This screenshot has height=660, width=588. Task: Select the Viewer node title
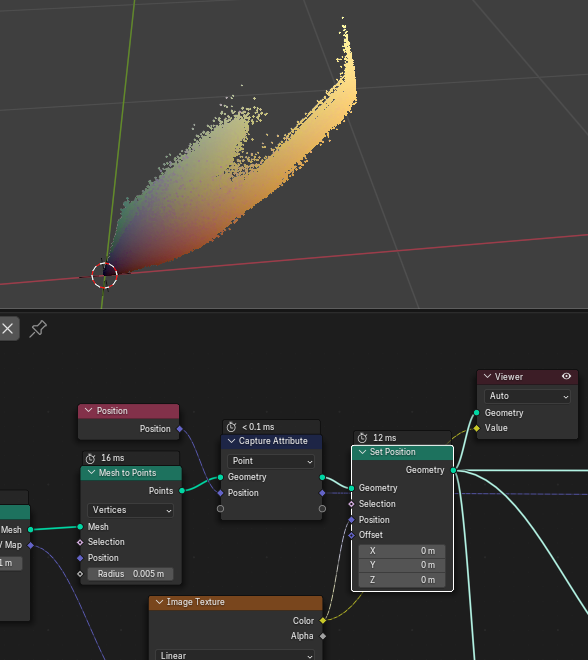(508, 377)
